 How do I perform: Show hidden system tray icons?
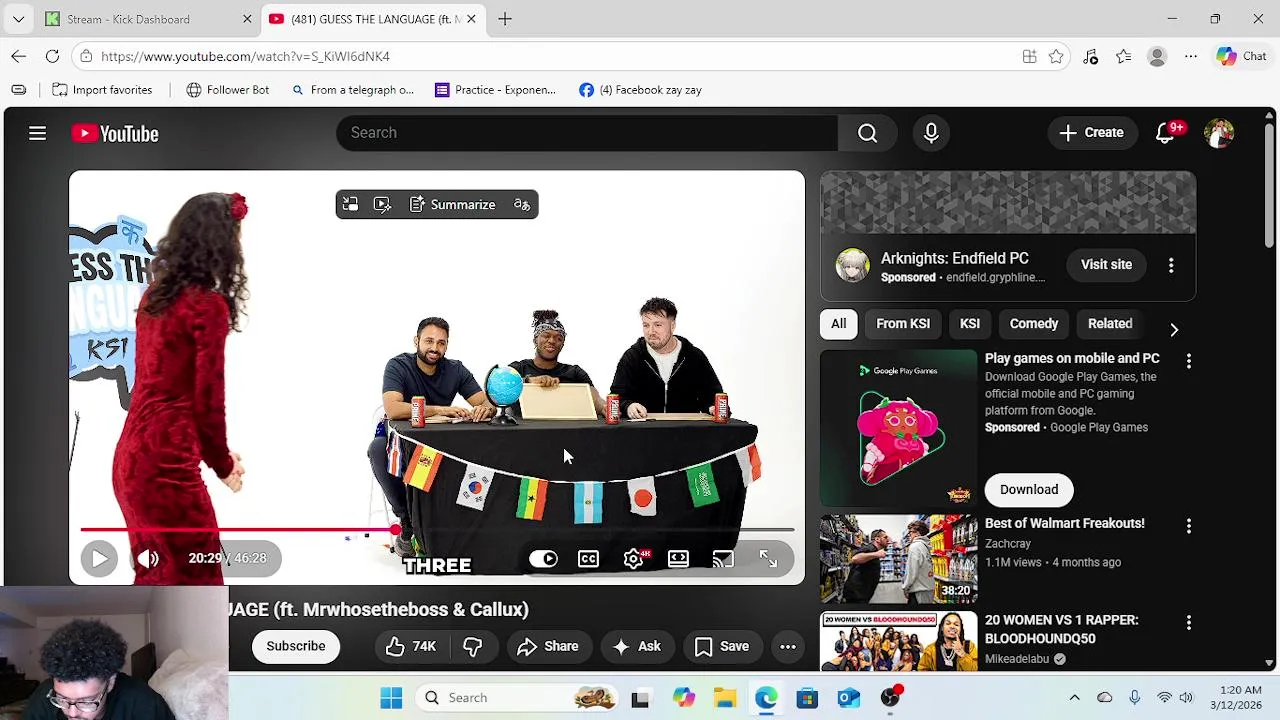1074,698
